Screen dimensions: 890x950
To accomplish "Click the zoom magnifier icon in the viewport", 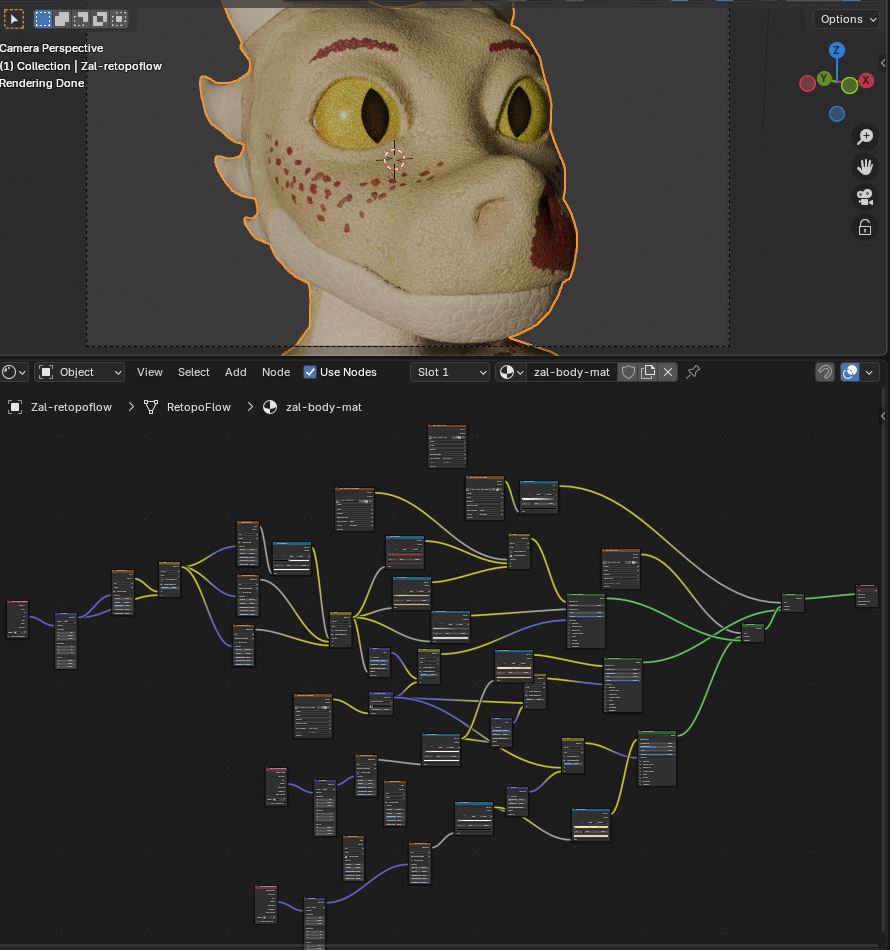I will (x=865, y=137).
